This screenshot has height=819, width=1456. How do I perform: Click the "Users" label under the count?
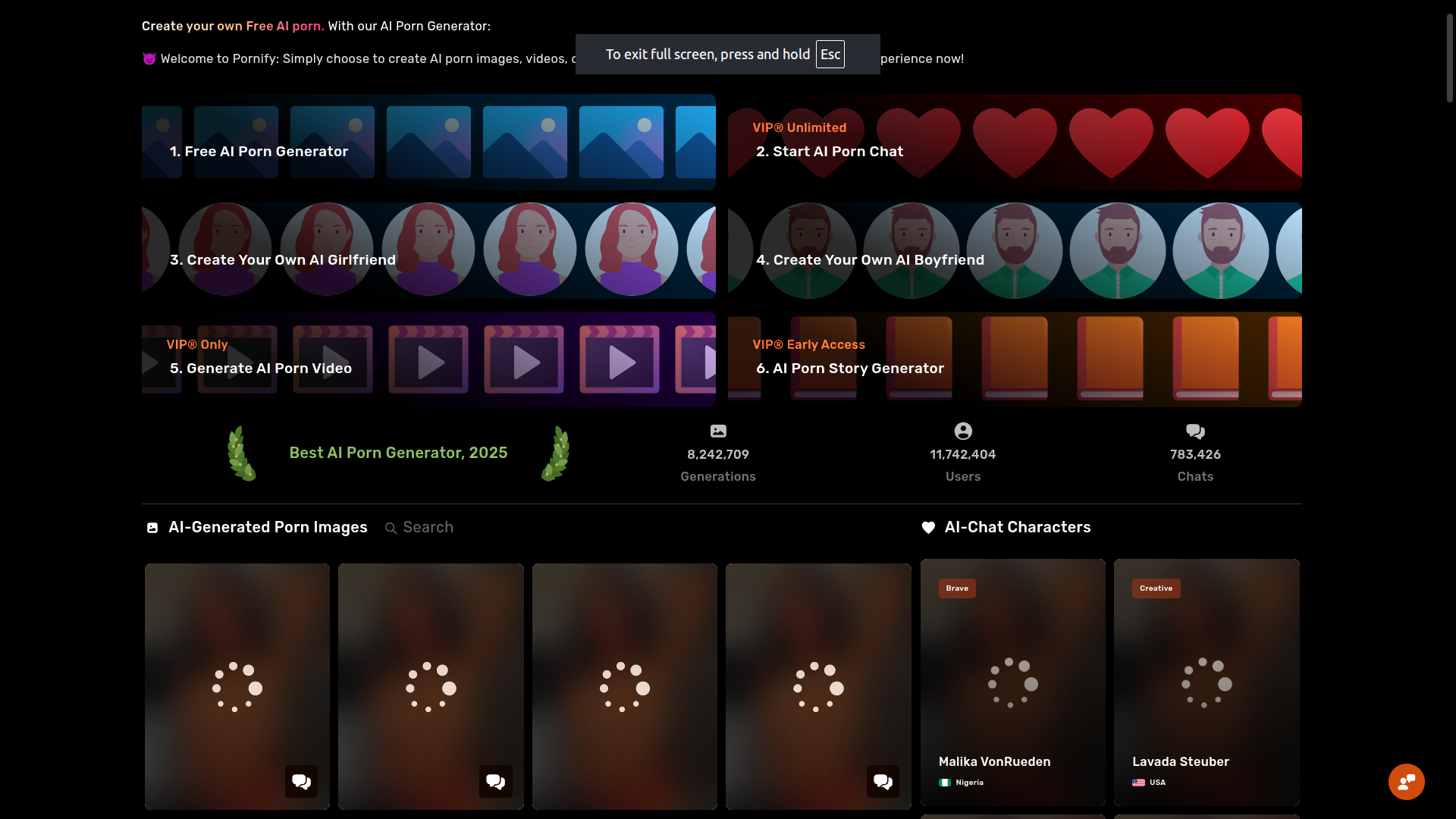tap(963, 476)
